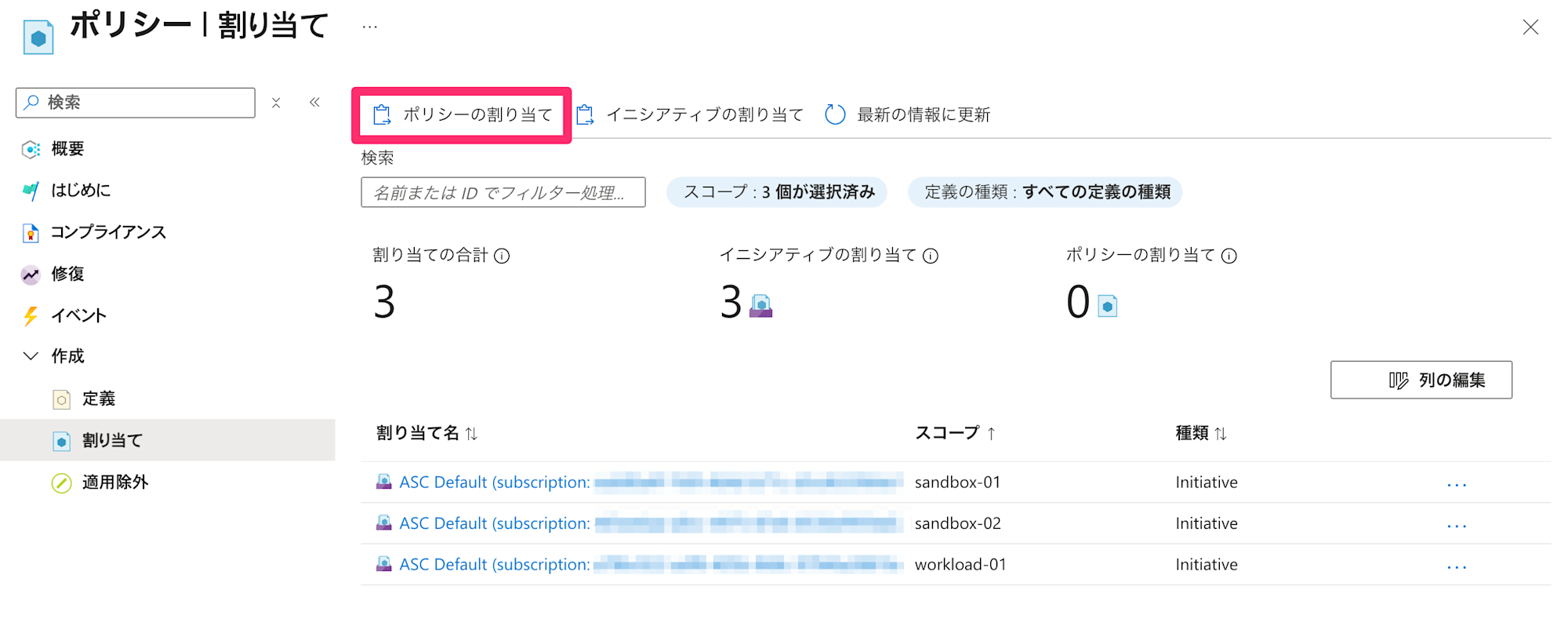Open more options for workload-01 row

(x=1457, y=567)
